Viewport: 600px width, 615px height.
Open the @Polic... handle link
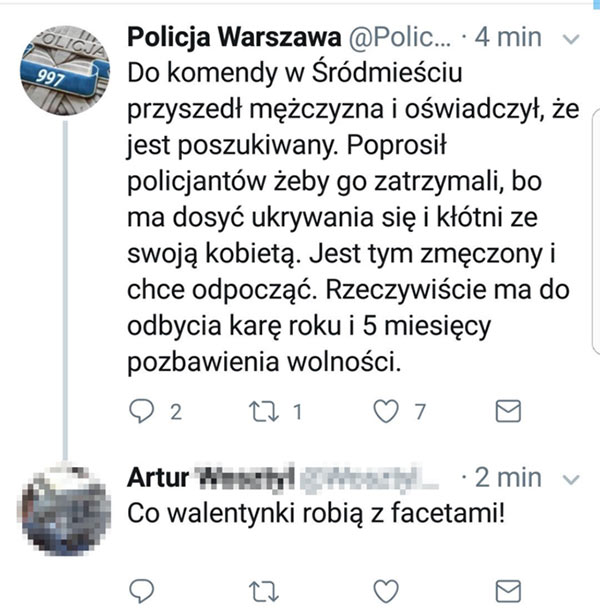click(400, 39)
